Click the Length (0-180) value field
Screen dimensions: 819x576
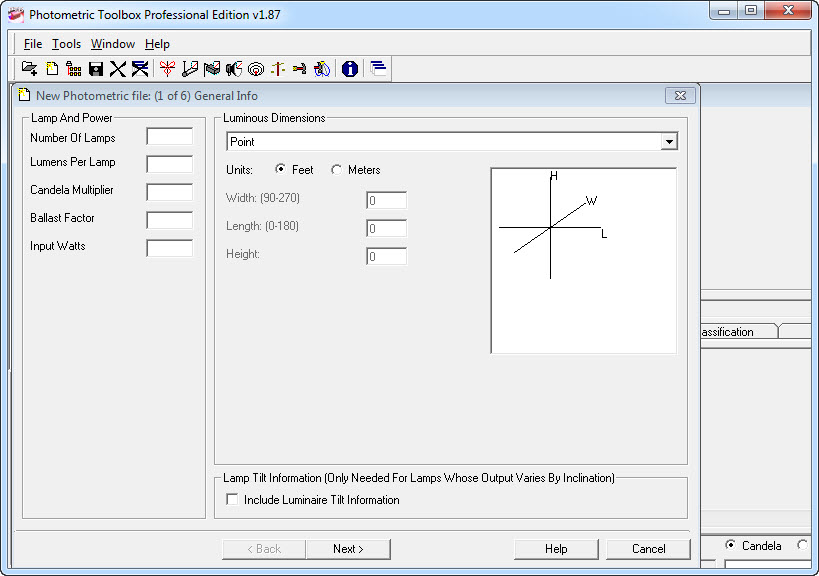[387, 228]
